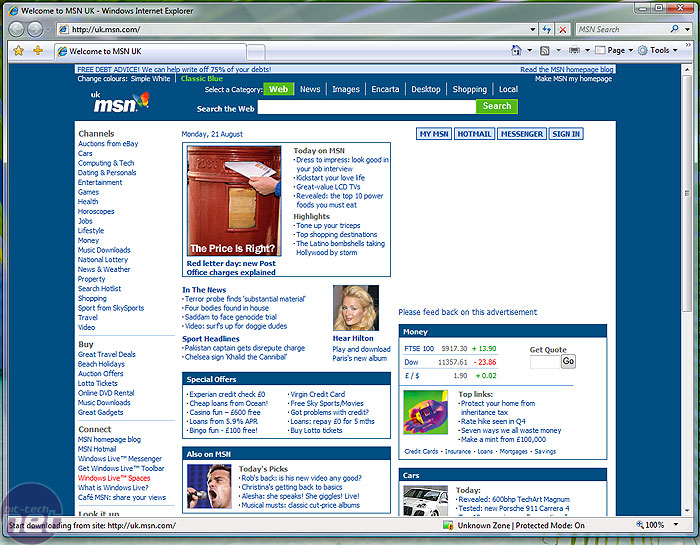Click the RSS Feeds icon
Viewport: 700px width, 545px height.
tap(545, 50)
